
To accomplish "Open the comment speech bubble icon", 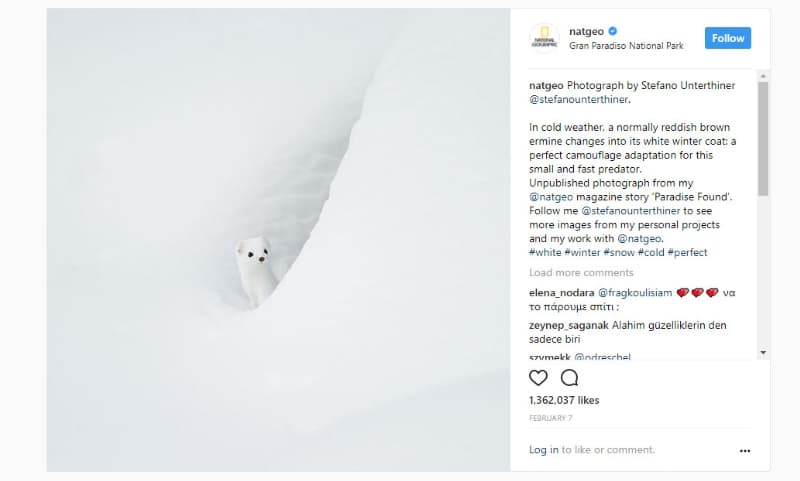I will (569, 378).
